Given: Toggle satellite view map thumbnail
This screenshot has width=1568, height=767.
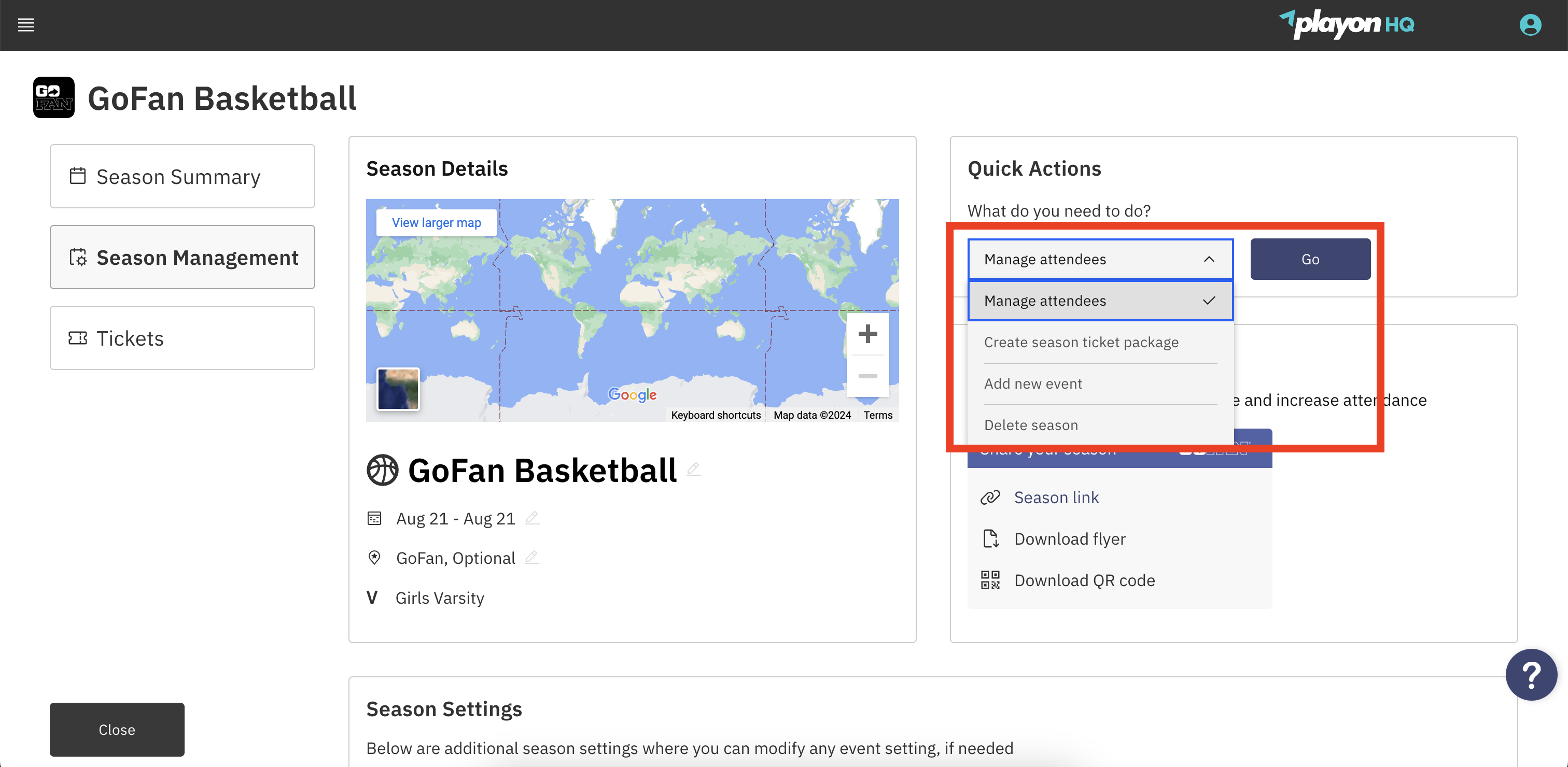Looking at the screenshot, I should tap(398, 389).
